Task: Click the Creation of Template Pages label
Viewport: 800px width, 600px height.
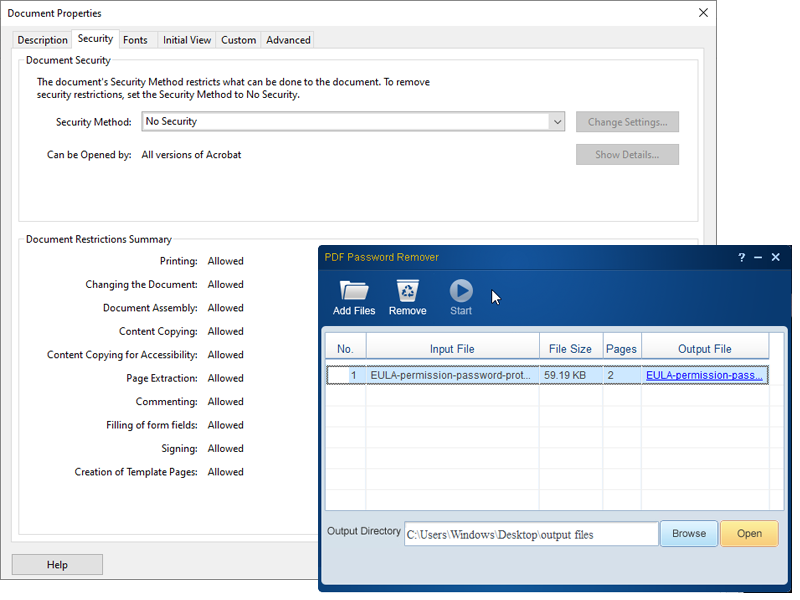Action: click(136, 472)
